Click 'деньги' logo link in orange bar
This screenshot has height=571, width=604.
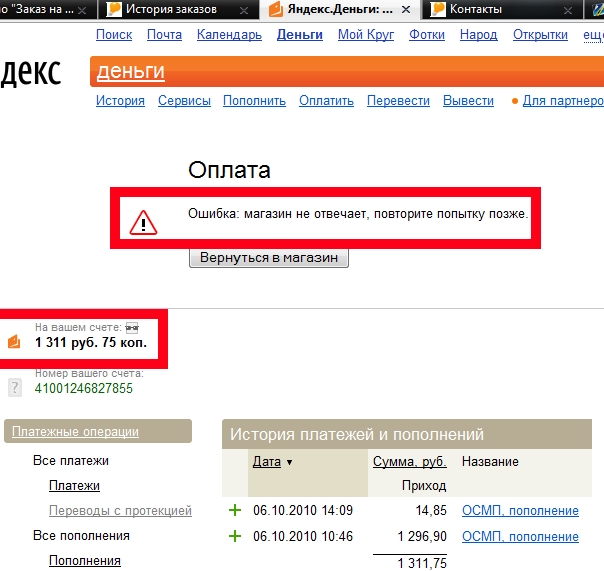click(x=131, y=72)
